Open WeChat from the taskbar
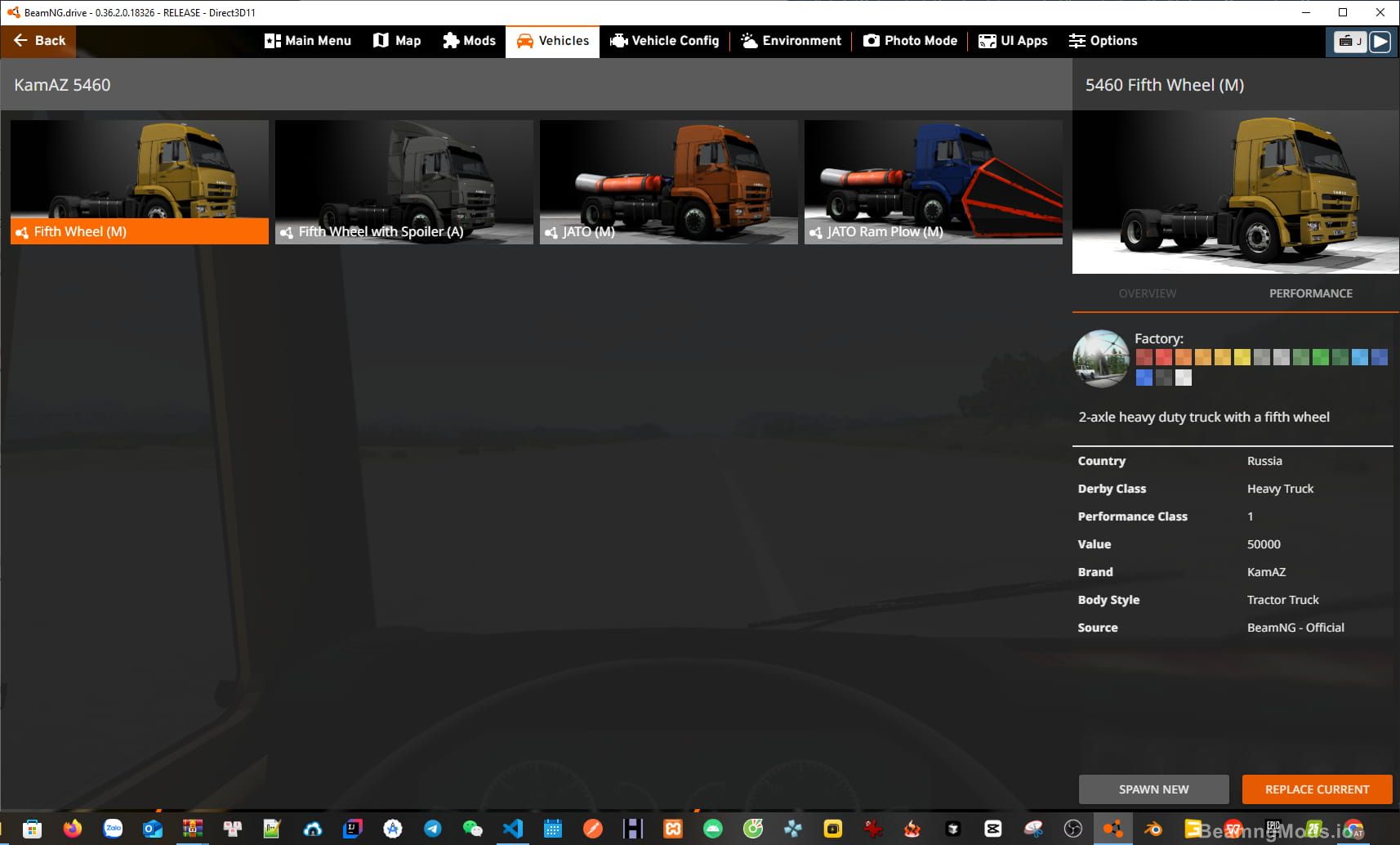The image size is (1400, 845). [x=473, y=829]
